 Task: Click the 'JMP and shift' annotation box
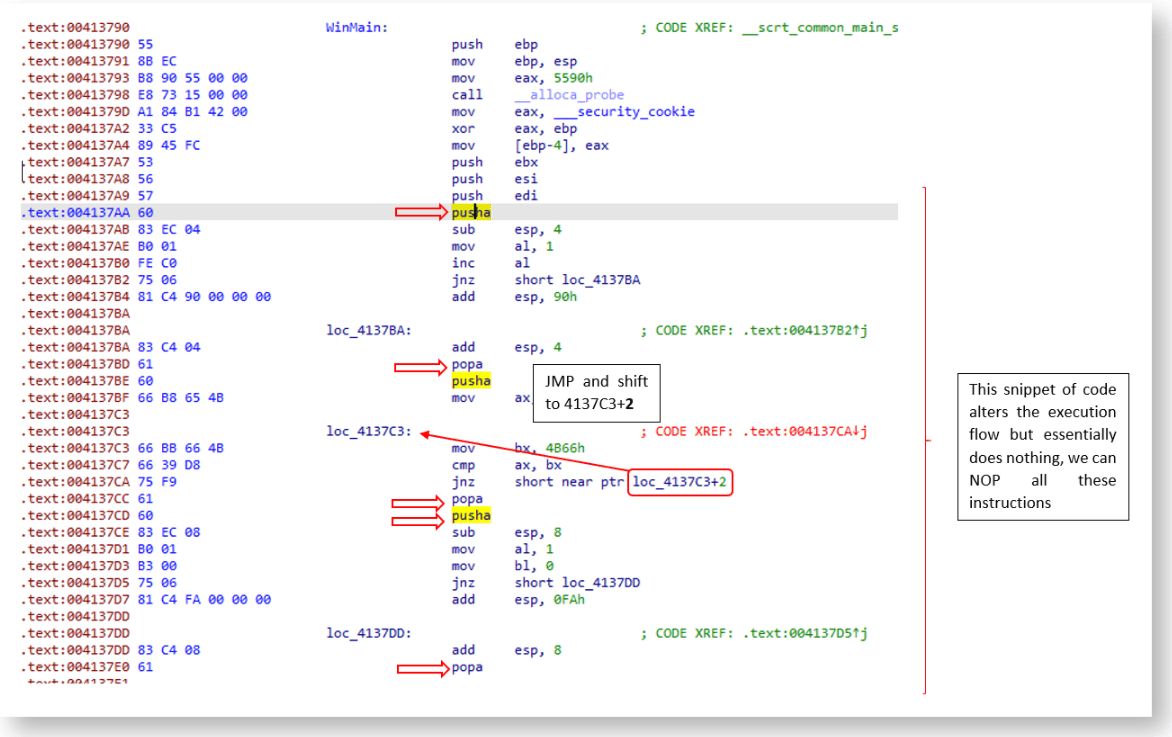click(596, 392)
